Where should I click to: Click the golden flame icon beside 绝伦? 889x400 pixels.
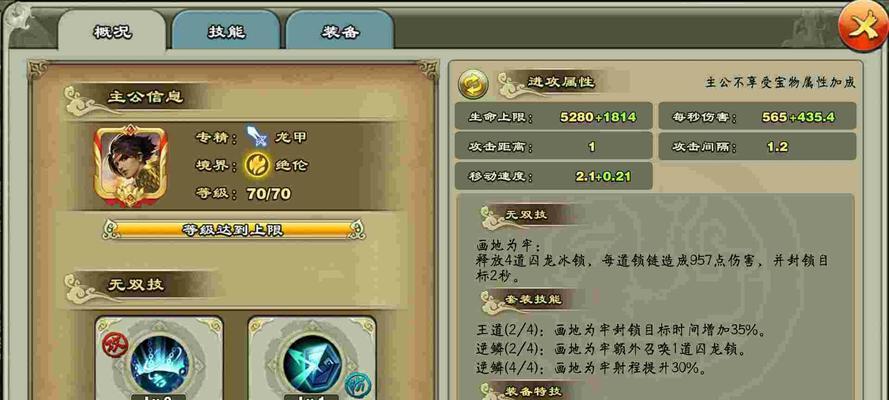256,165
